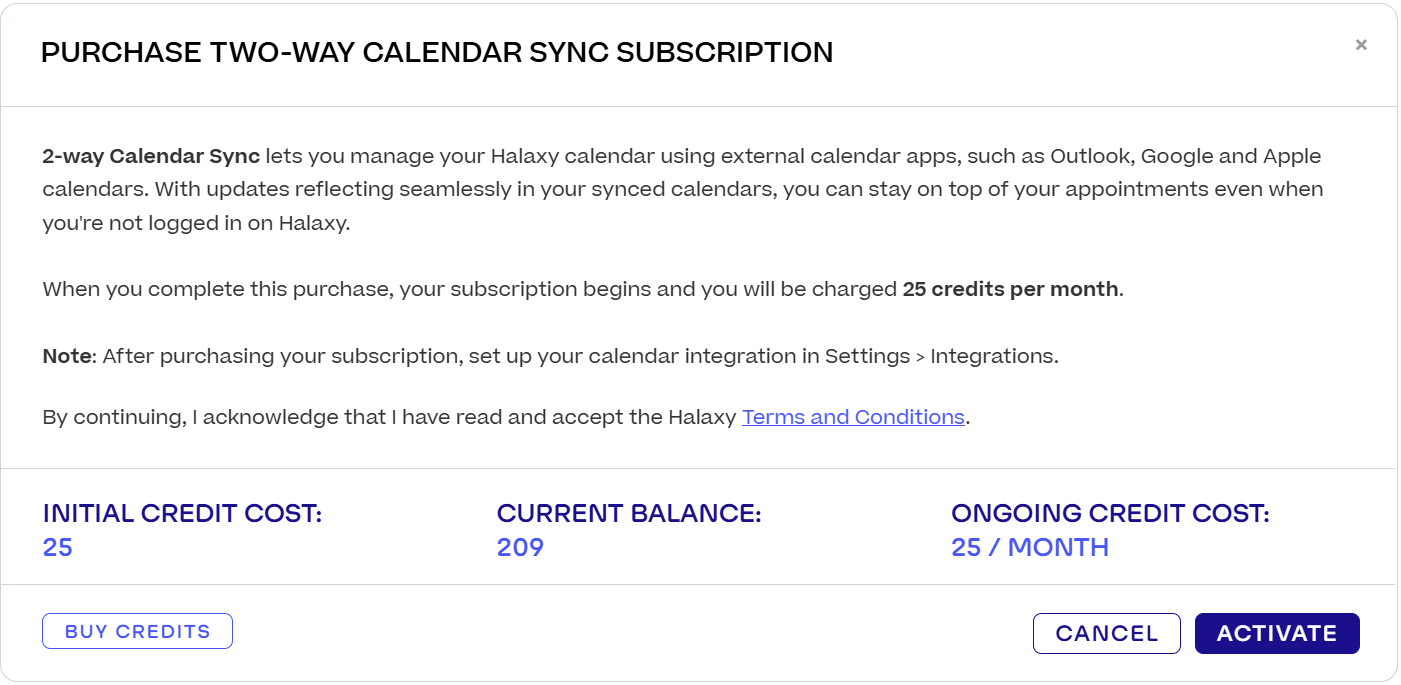Click the "25 / MONTH" ongoing cost value

(x=1030, y=547)
